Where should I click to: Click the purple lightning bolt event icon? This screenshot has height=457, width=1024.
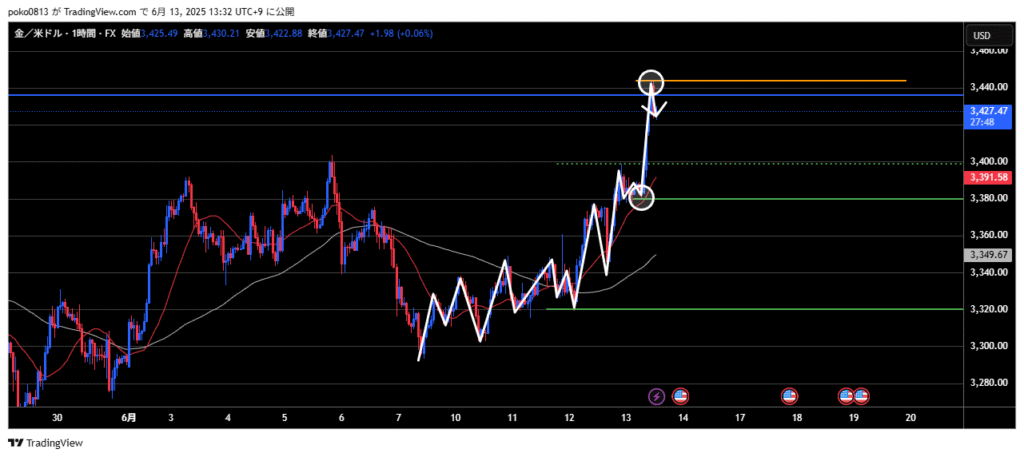(657, 396)
